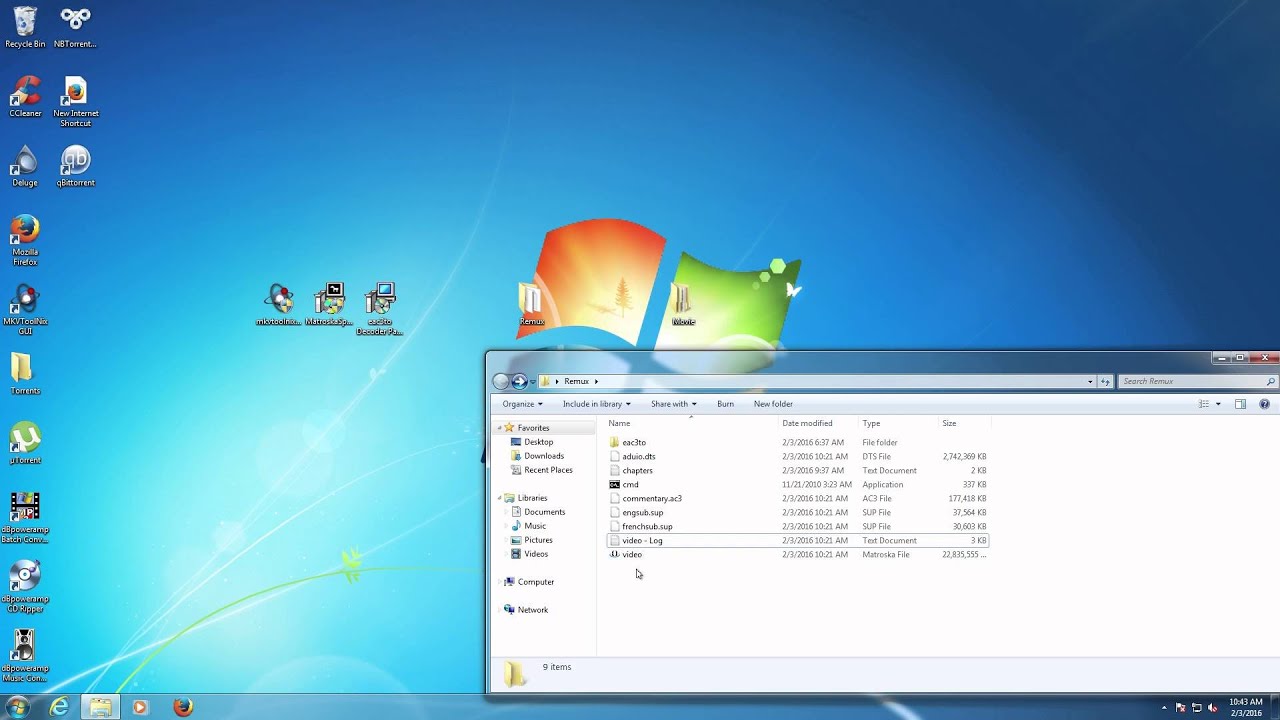This screenshot has height=720, width=1280.
Task: Click the Windows Start button
Action: [18, 707]
